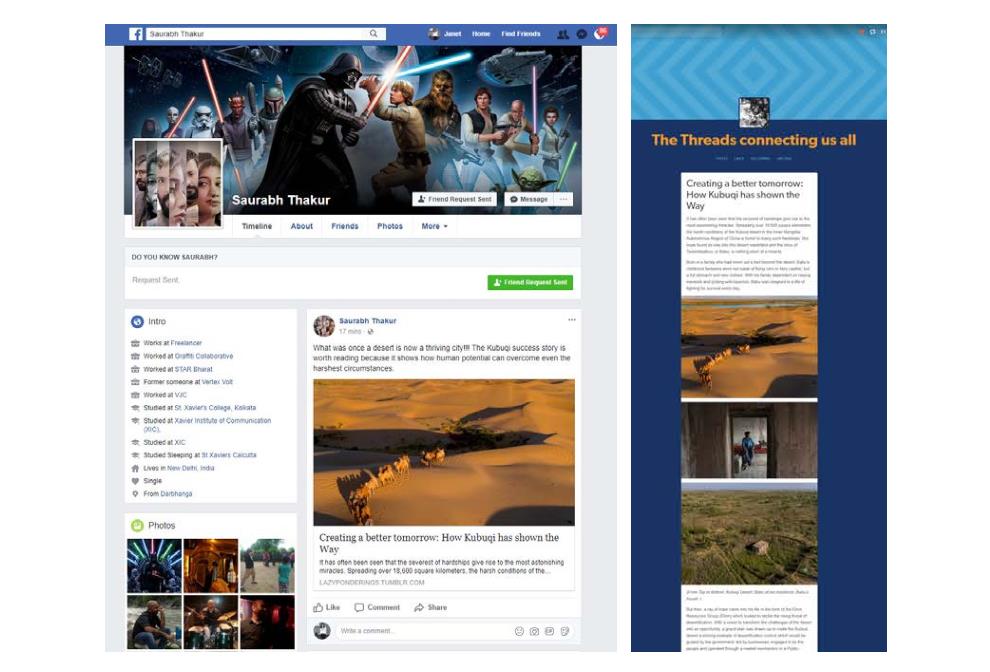990x672 pixels.
Task: Click Janet profile name in the top bar
Action: click(x=453, y=34)
